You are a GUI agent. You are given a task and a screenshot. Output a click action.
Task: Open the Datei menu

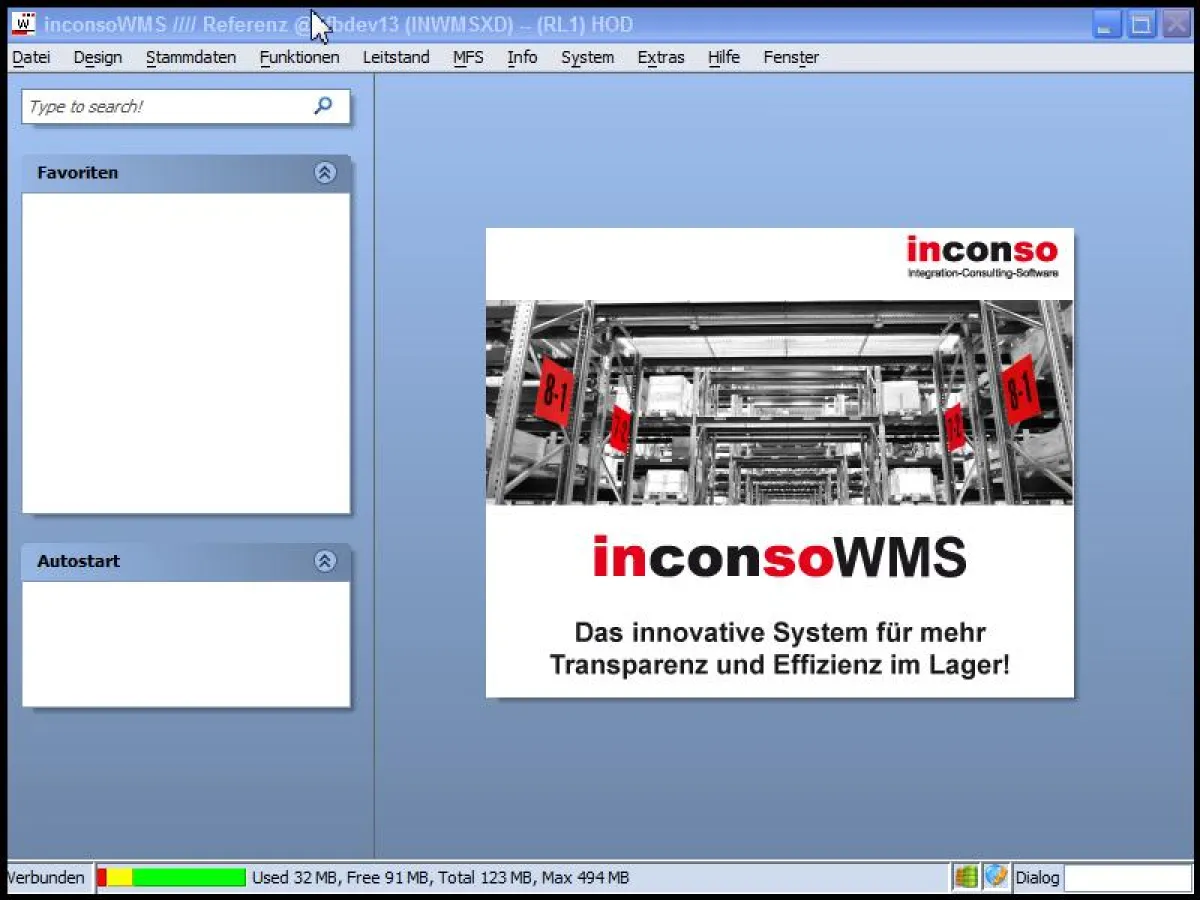pos(30,57)
